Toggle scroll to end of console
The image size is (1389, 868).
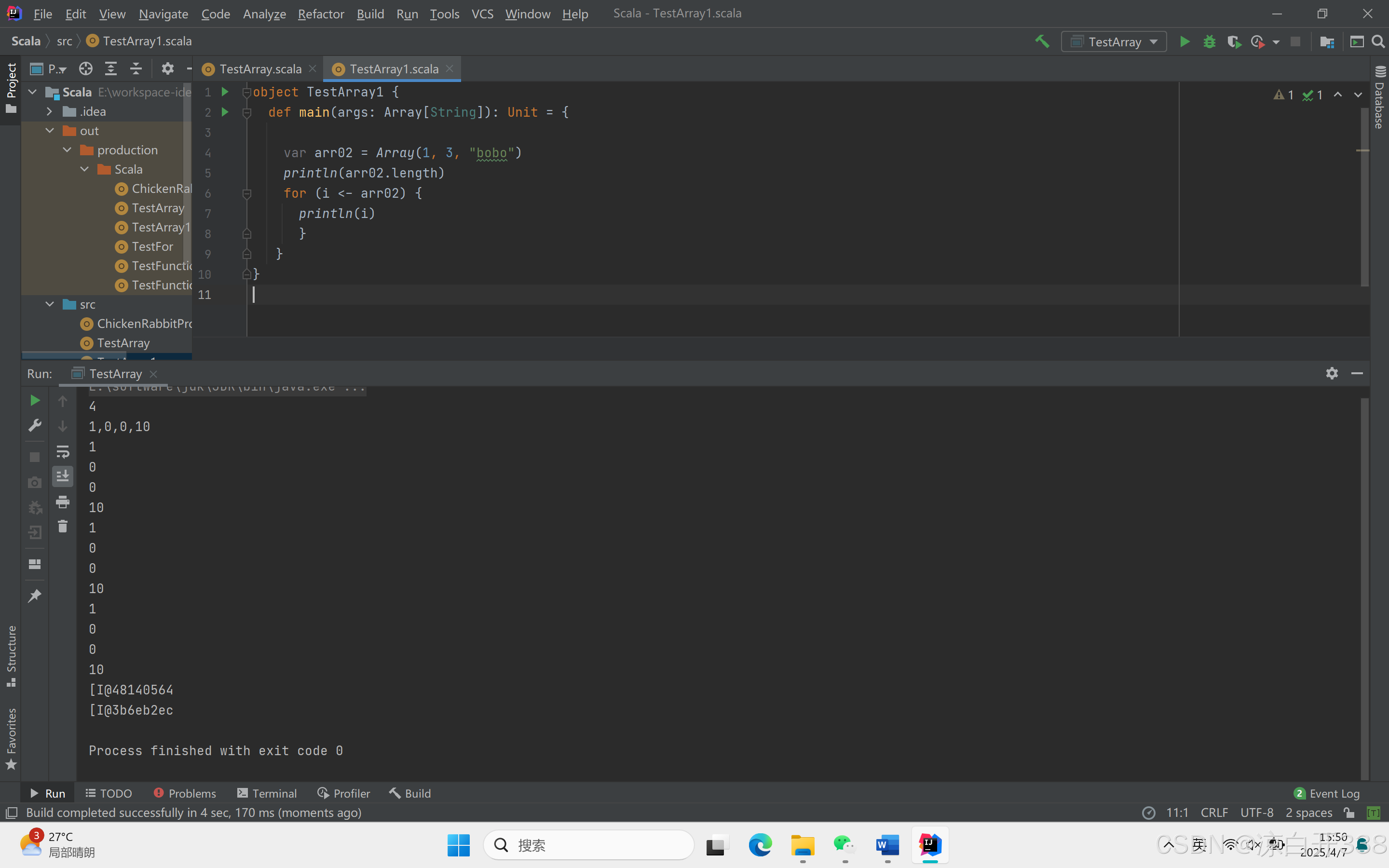click(63, 476)
